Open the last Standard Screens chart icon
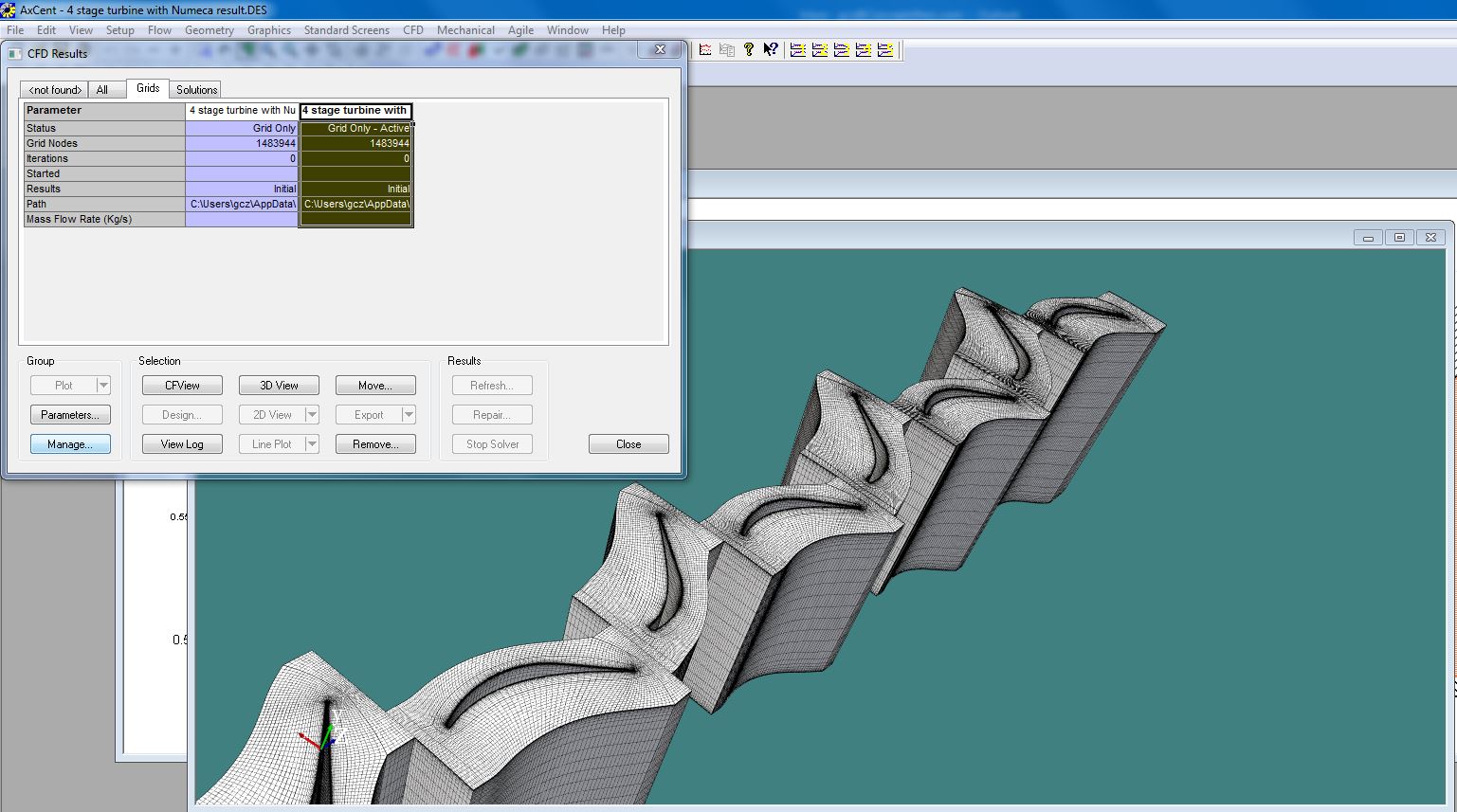This screenshot has width=1457, height=812. pyautogui.click(x=885, y=50)
